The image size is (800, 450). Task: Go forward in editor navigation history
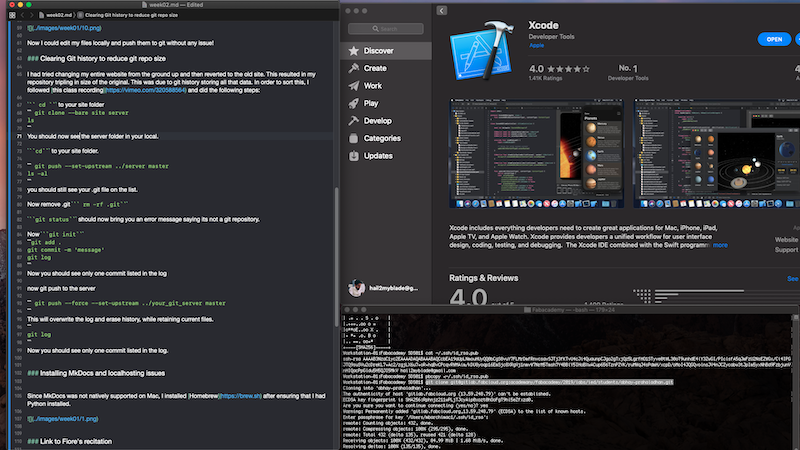click(x=31, y=15)
